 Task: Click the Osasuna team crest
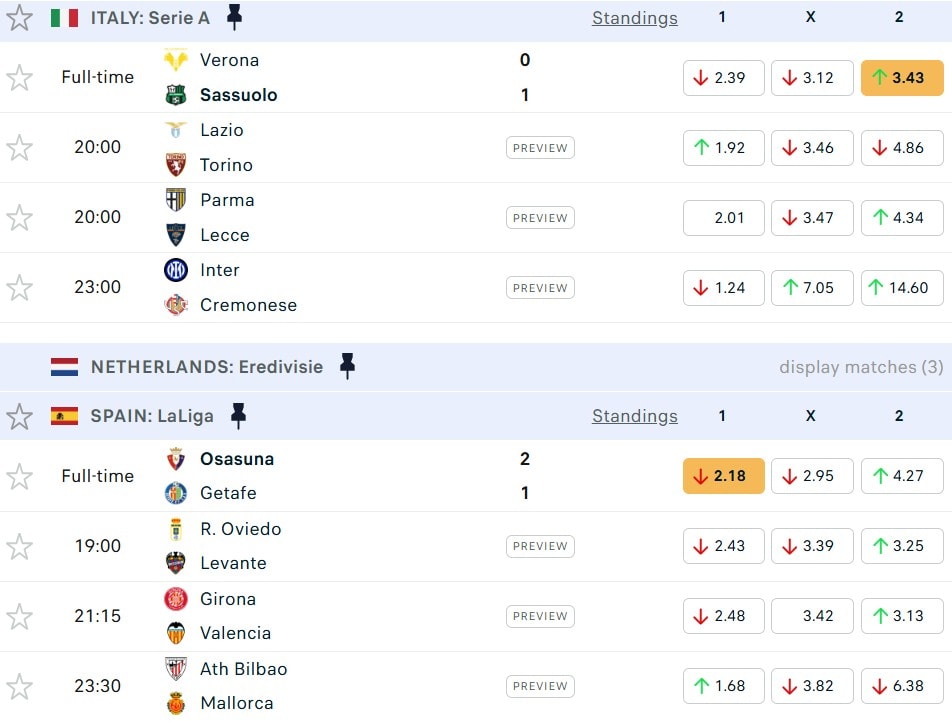click(176, 459)
